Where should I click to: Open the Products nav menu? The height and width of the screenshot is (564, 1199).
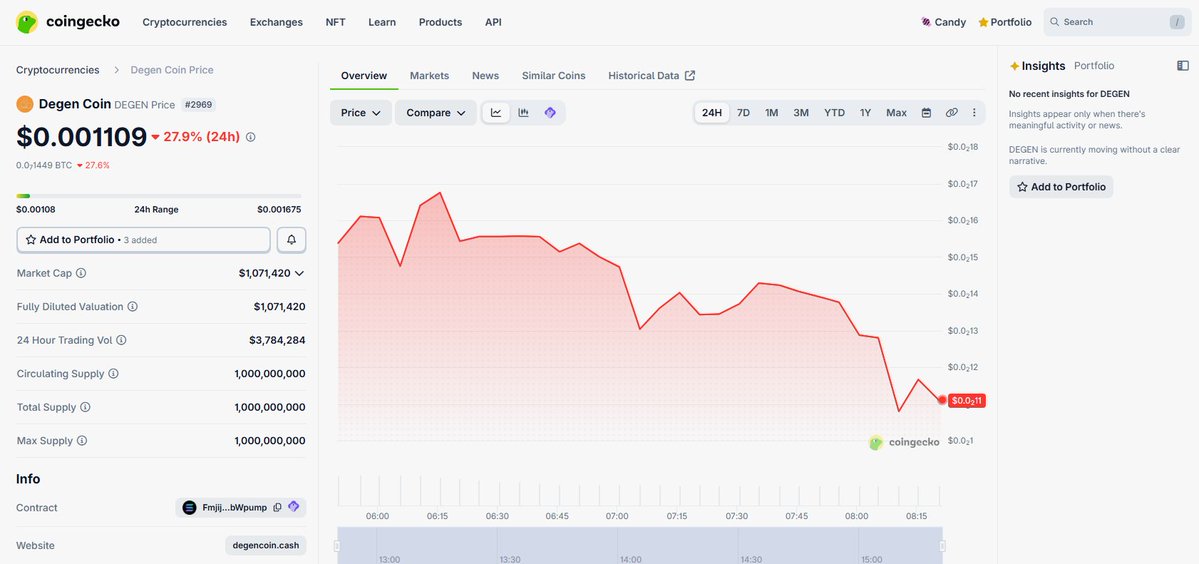click(x=440, y=22)
